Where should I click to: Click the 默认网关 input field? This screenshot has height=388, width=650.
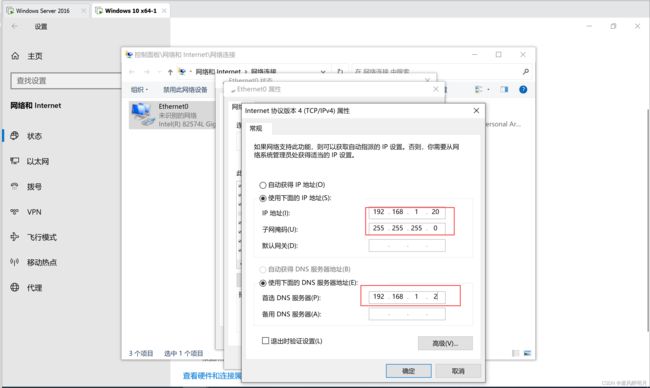tap(407, 245)
